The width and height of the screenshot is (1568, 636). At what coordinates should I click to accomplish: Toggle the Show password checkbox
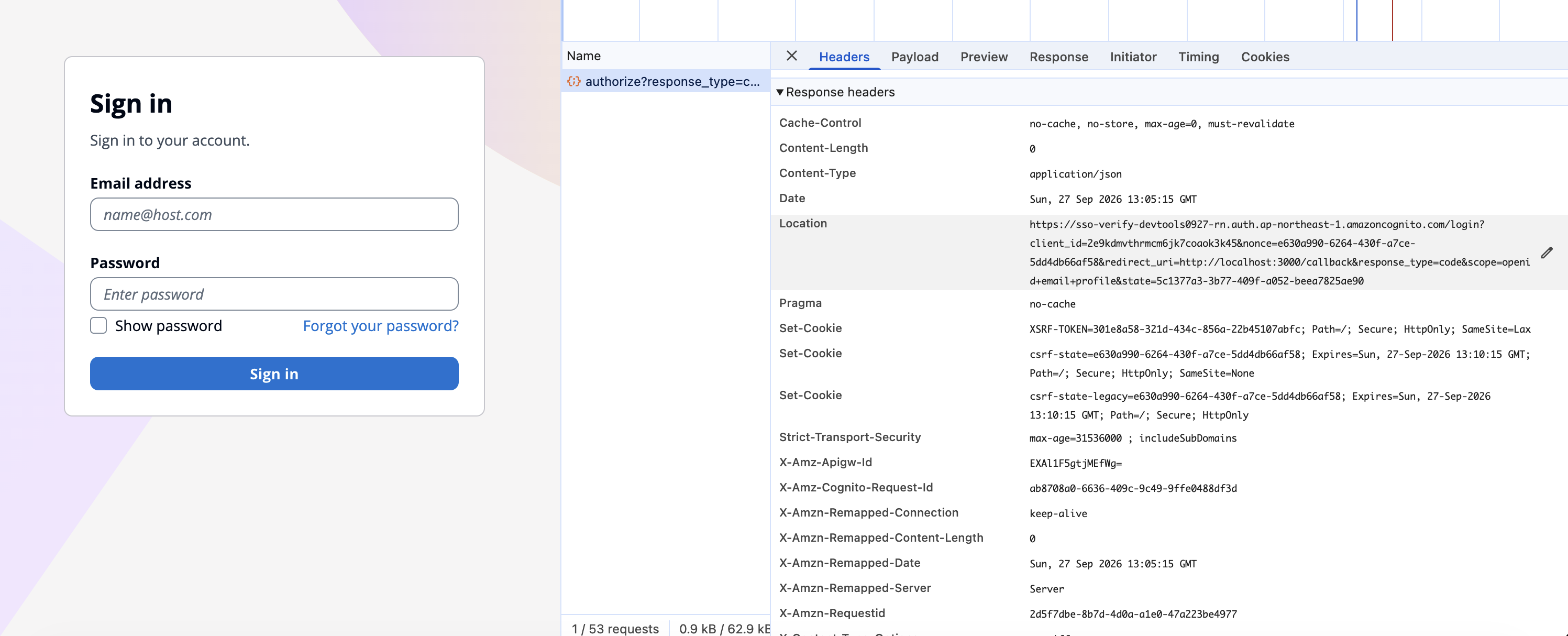[x=98, y=326]
